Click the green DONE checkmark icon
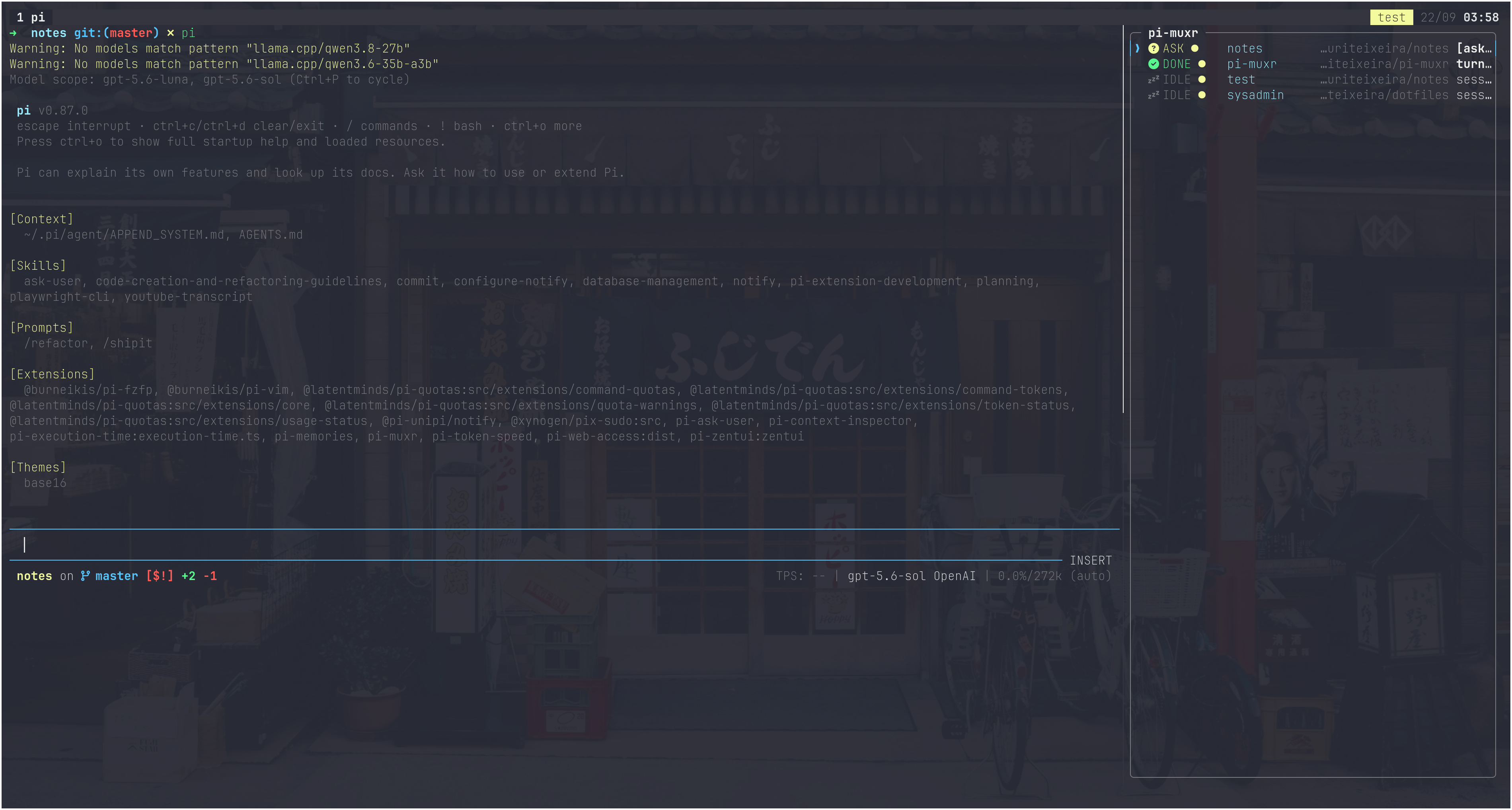This screenshot has height=810, width=1512. coord(1153,64)
